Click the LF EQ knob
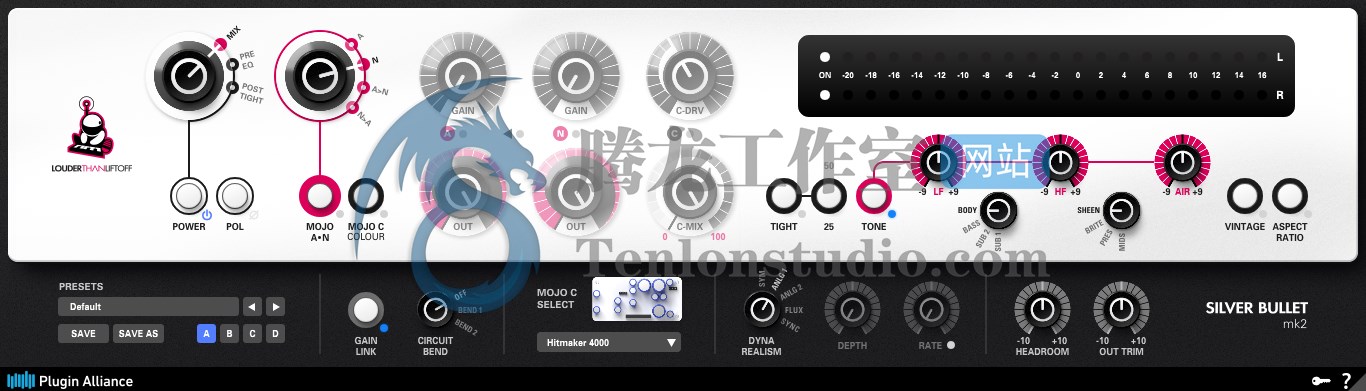 (x=937, y=161)
